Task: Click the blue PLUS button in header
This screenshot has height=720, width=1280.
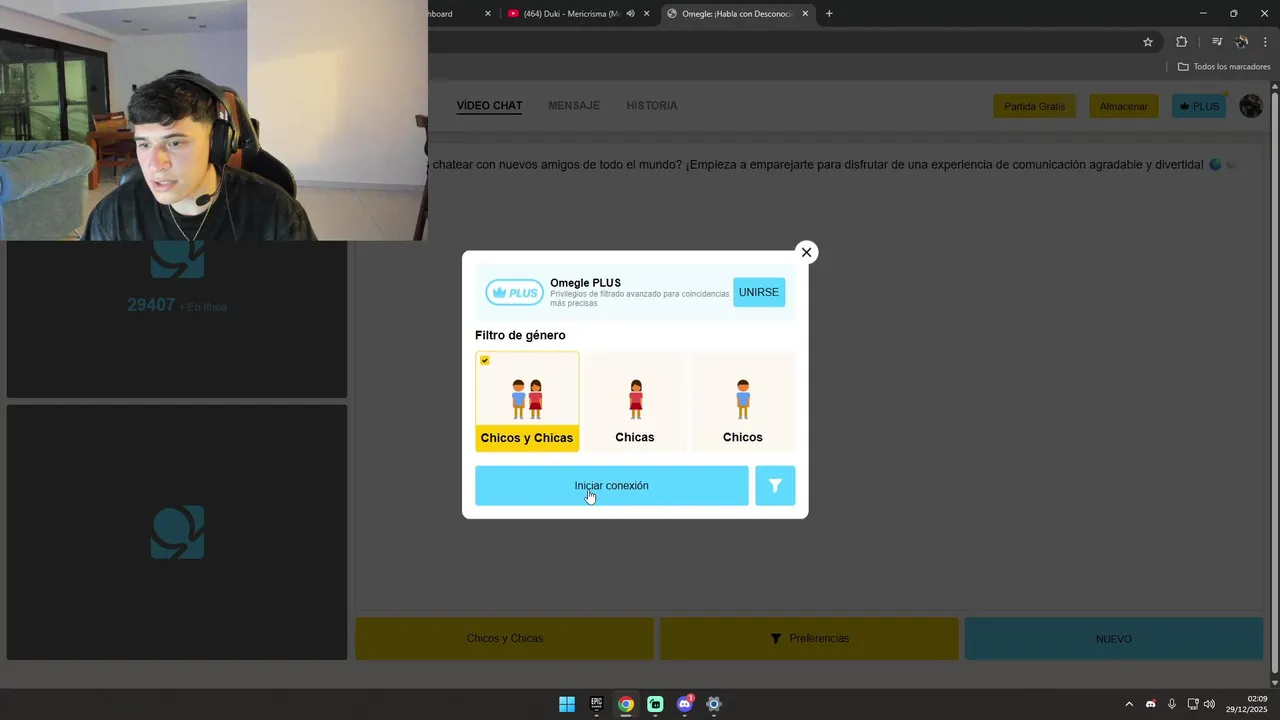Action: (x=1199, y=106)
